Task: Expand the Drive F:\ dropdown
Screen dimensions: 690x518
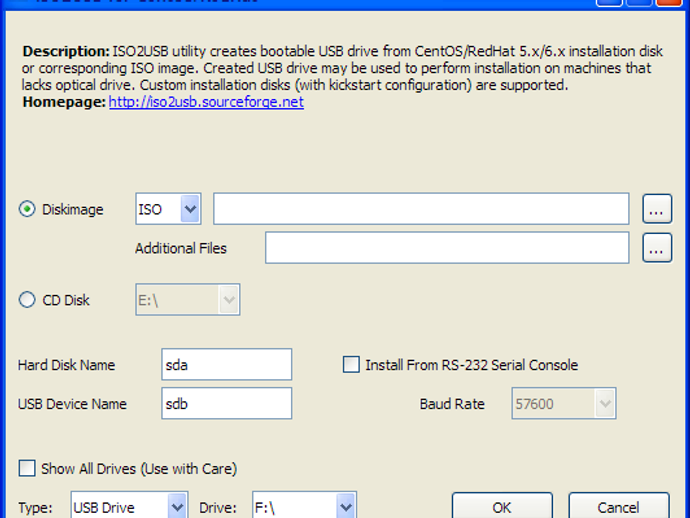Action: [305, 506]
